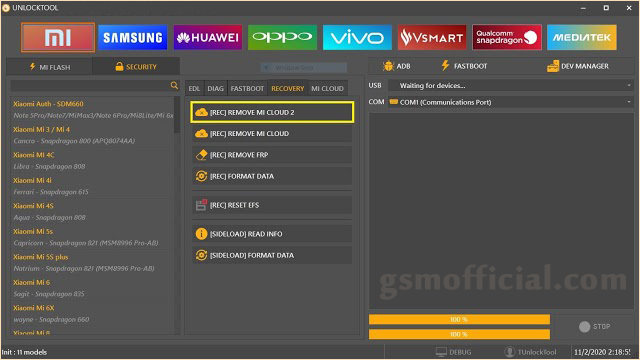
Task: Click the eraser icon on Remove FRP
Action: (201, 155)
